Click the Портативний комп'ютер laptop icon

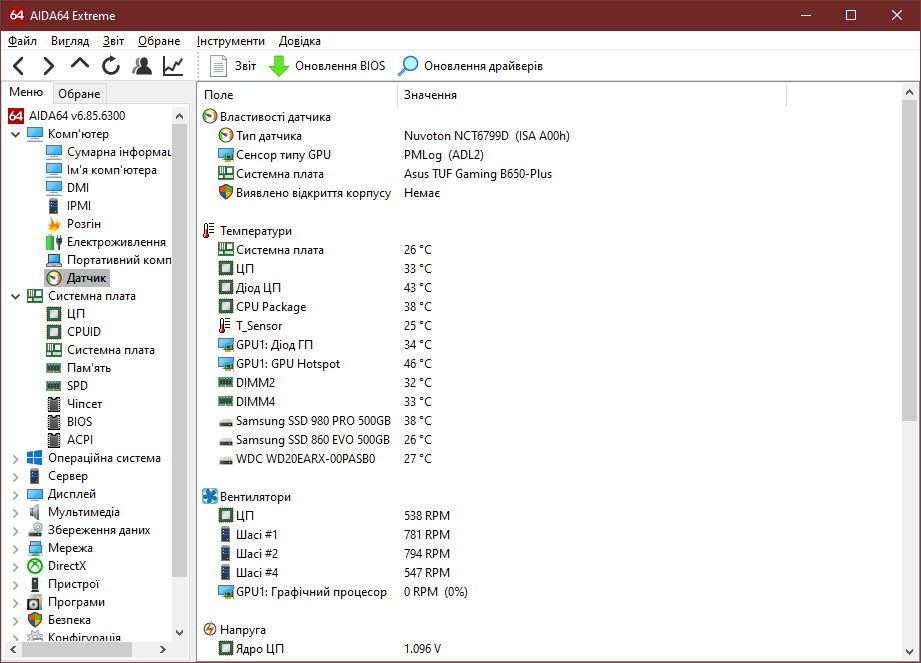[54, 260]
